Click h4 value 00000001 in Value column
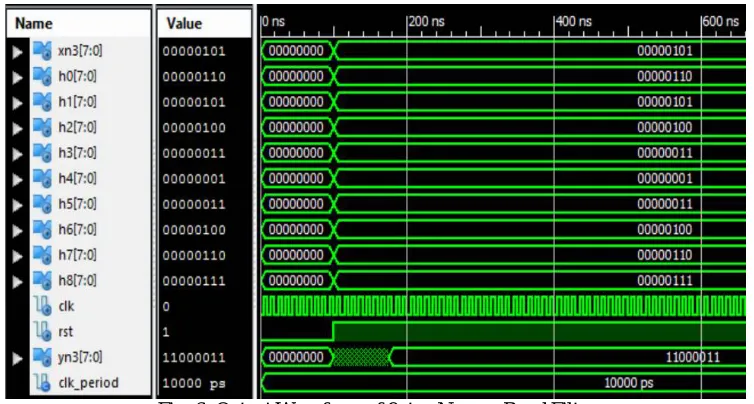The image size is (754, 404). click(194, 179)
